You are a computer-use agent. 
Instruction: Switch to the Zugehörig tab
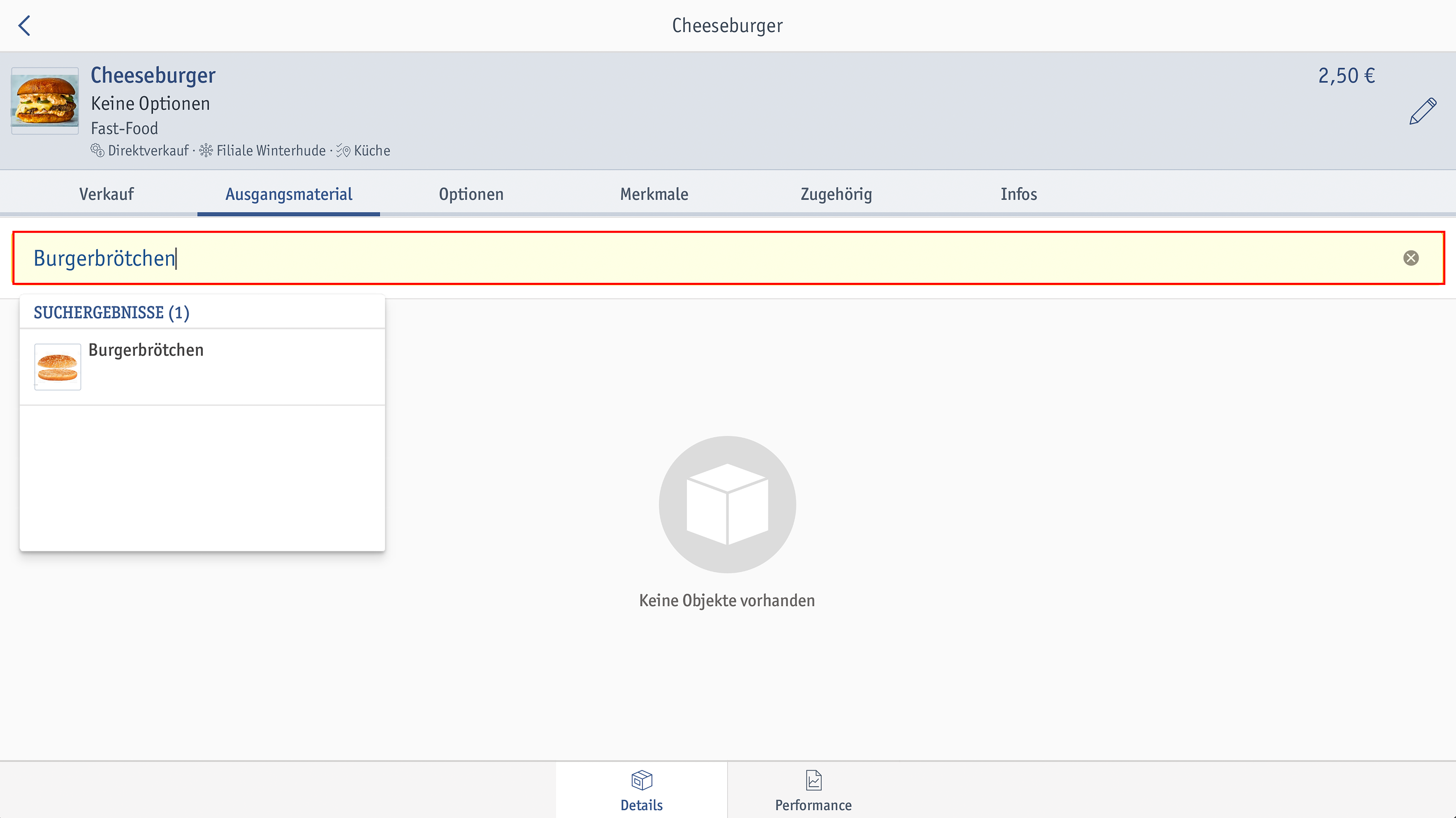click(836, 194)
